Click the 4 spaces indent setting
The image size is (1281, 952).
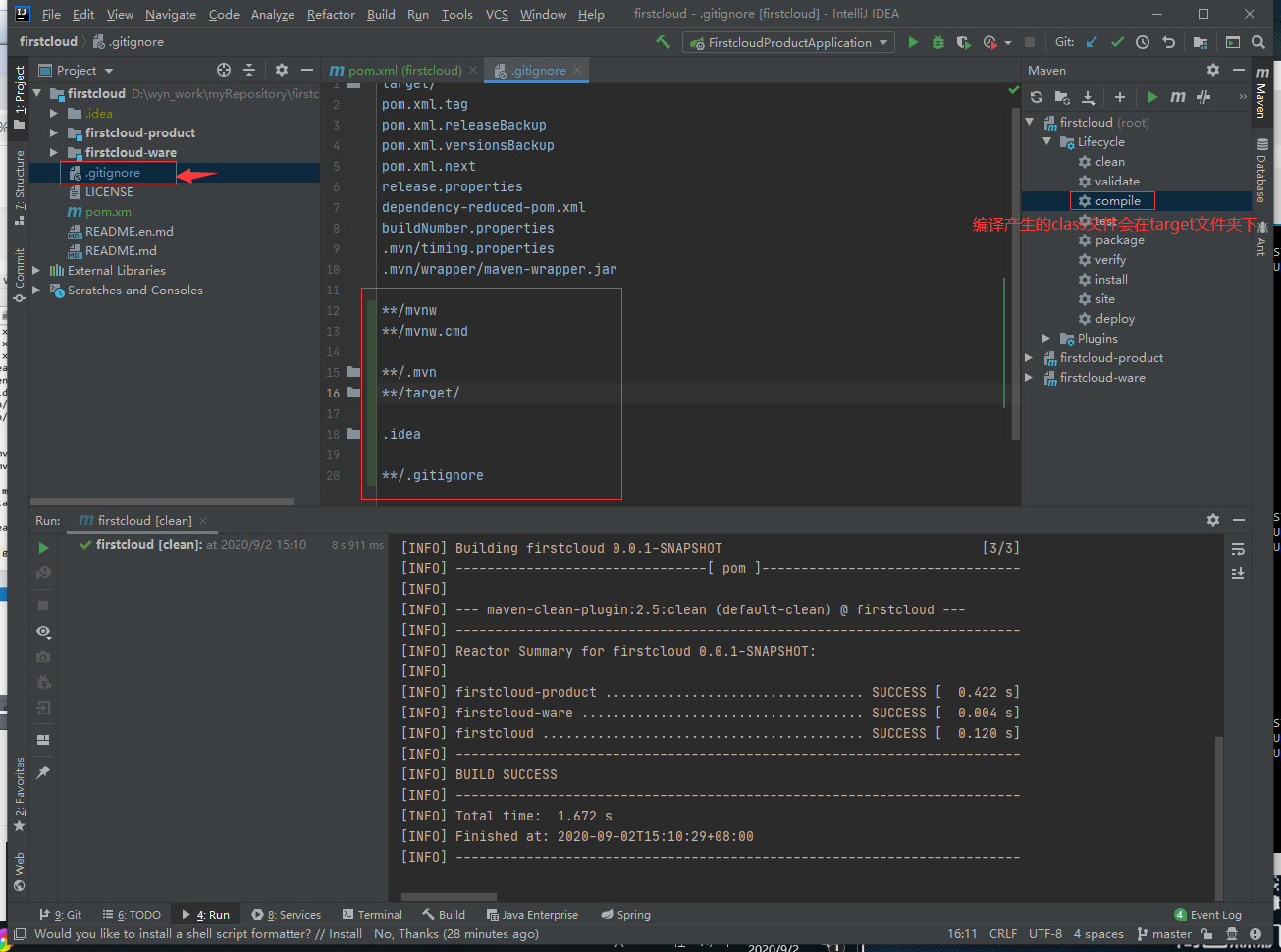(1098, 934)
